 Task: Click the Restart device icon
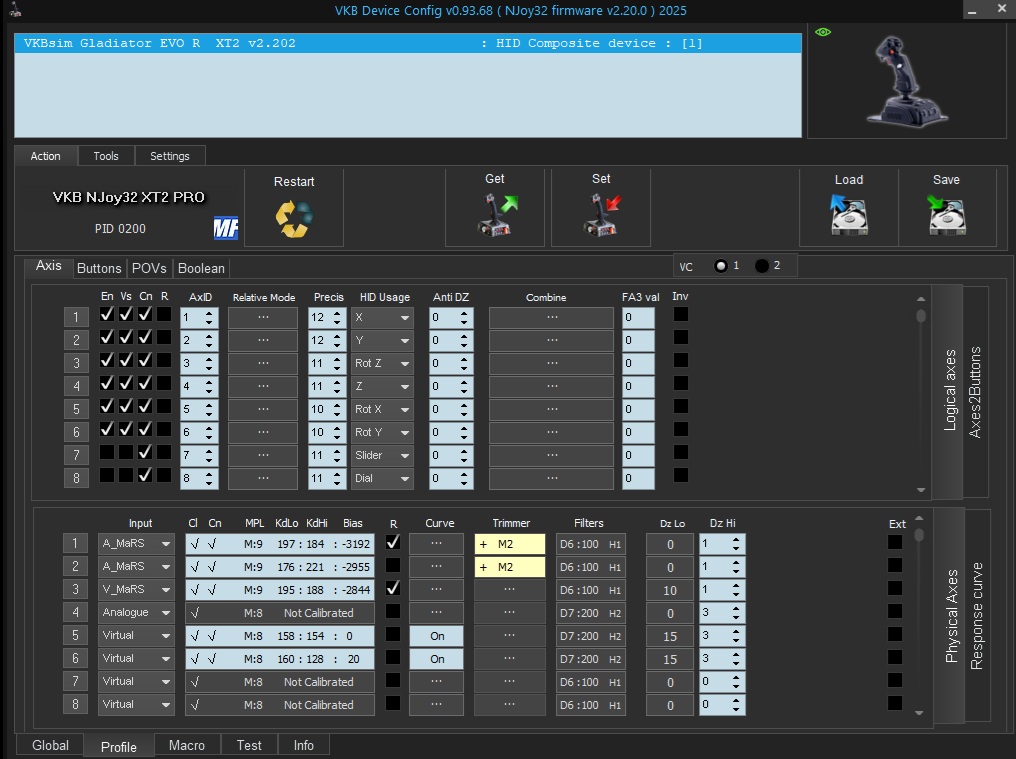(294, 219)
